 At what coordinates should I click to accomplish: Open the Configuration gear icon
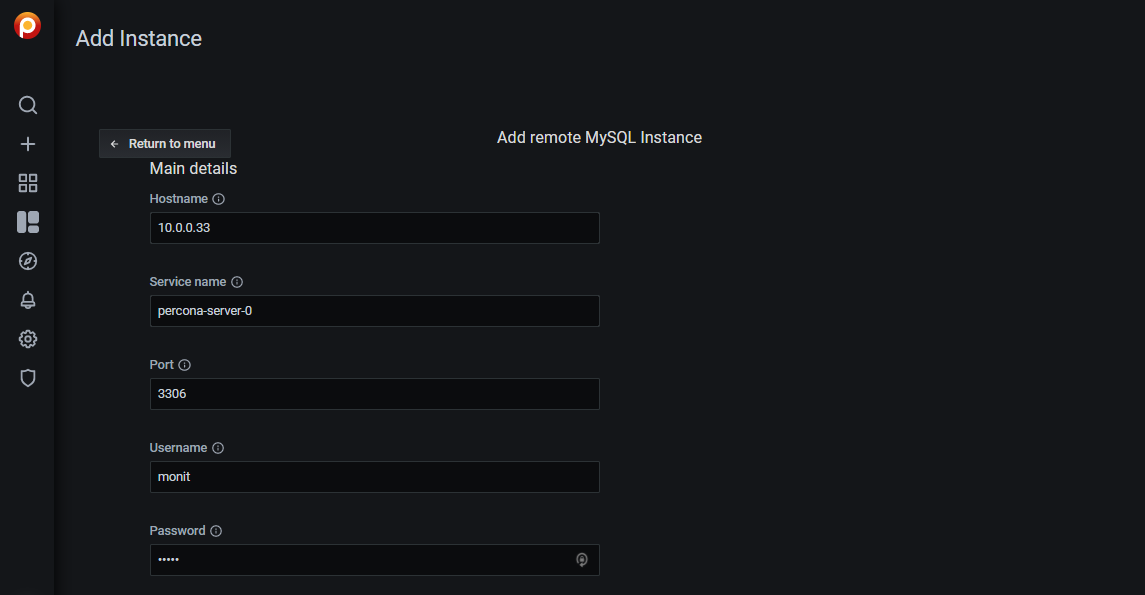pos(28,339)
